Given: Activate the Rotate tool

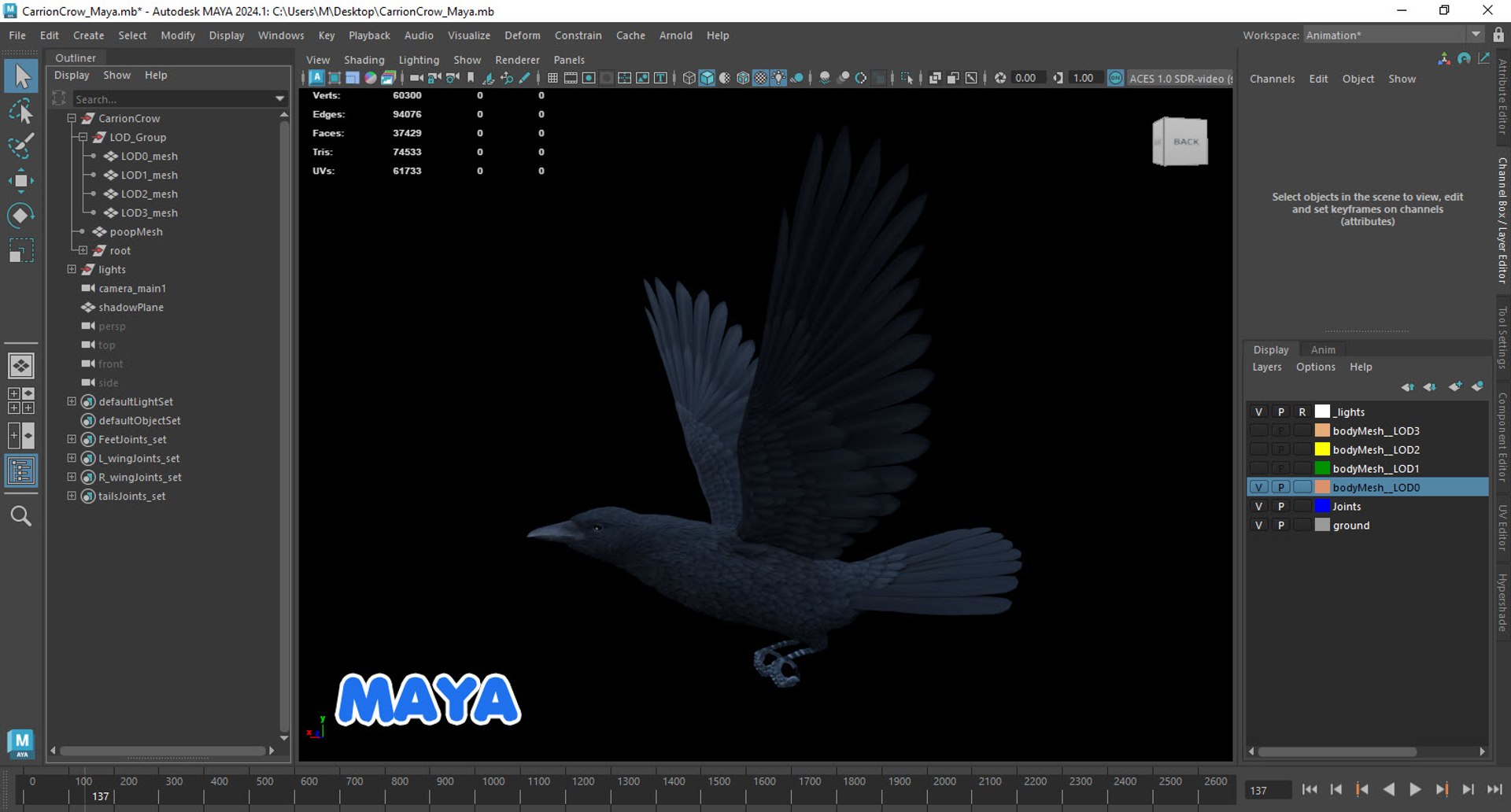Looking at the screenshot, I should (21, 216).
